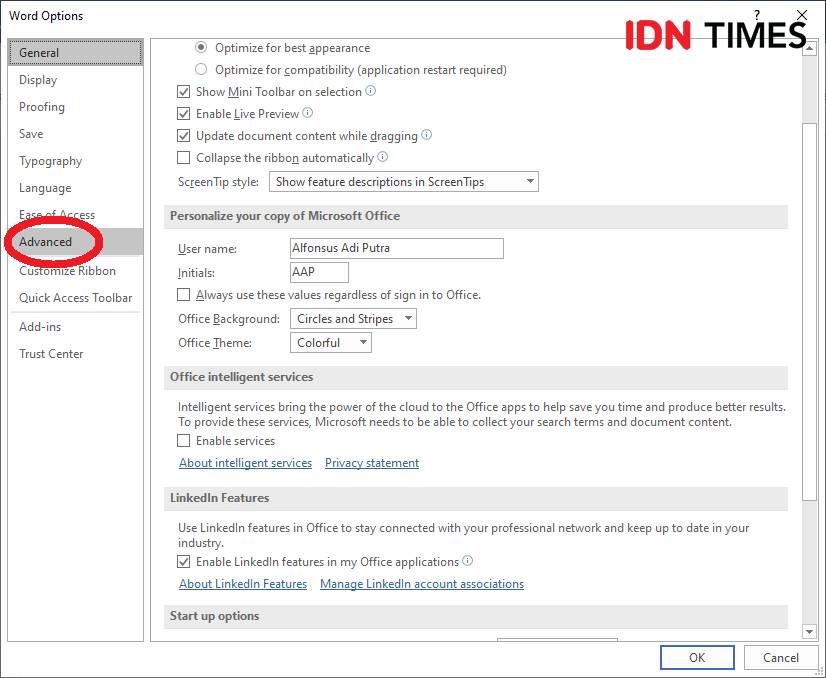
Task: Confirm with the OK button
Action: (697, 657)
